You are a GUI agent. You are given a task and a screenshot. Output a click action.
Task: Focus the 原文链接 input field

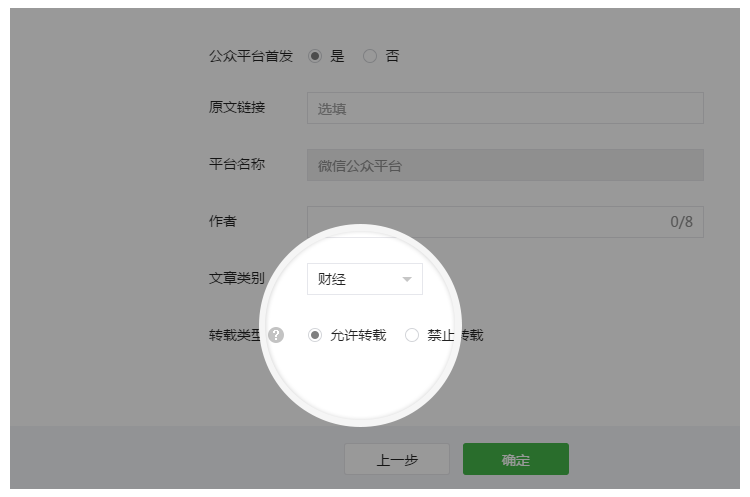[505, 108]
